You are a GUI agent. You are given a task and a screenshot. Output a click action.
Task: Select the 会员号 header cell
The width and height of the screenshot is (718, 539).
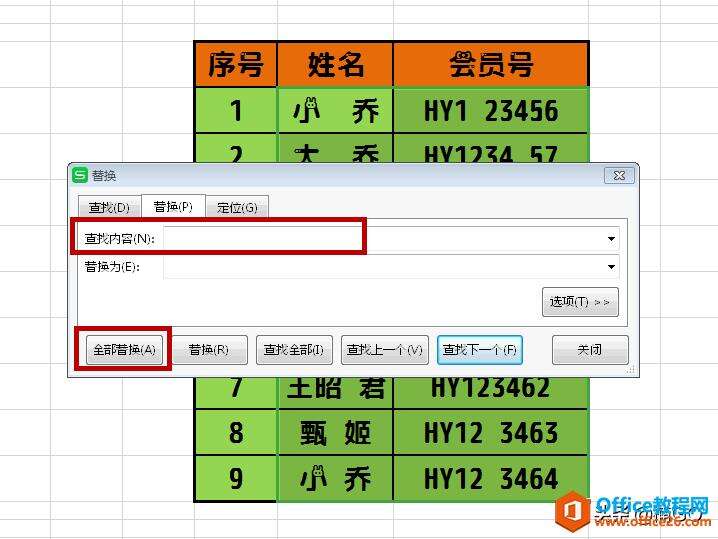(x=490, y=64)
